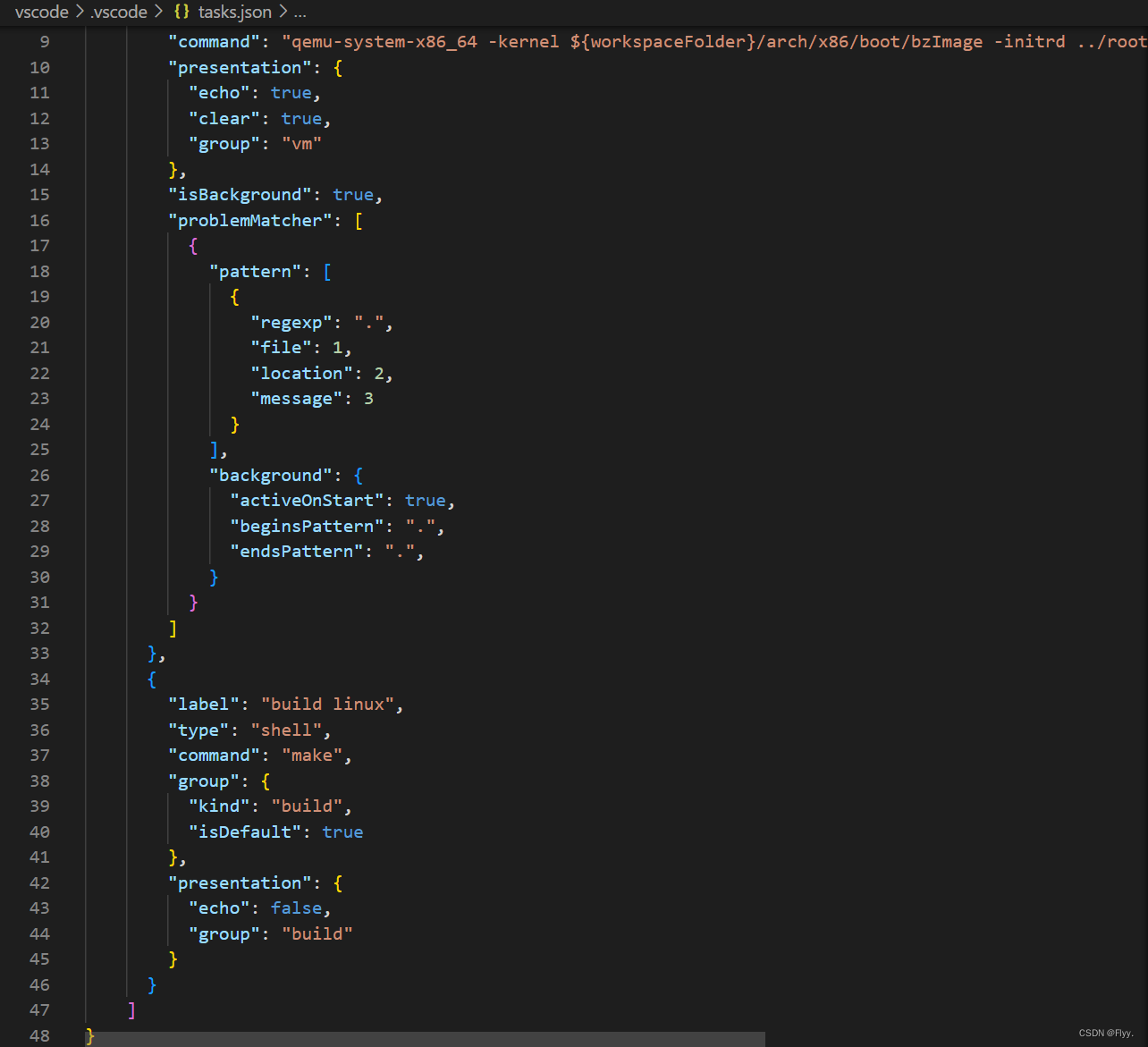Image resolution: width=1148 pixels, height=1047 pixels.
Task: Click the curly-braces JSON icon in breadcrumb
Action: tap(181, 13)
